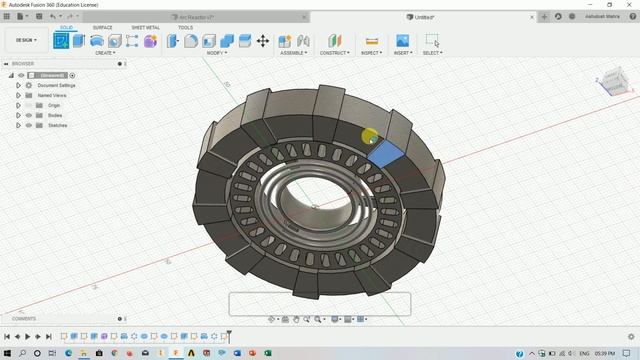Choose the Fillet tool icon
Image resolution: width=640 pixels, height=360 pixels.
coord(191,41)
